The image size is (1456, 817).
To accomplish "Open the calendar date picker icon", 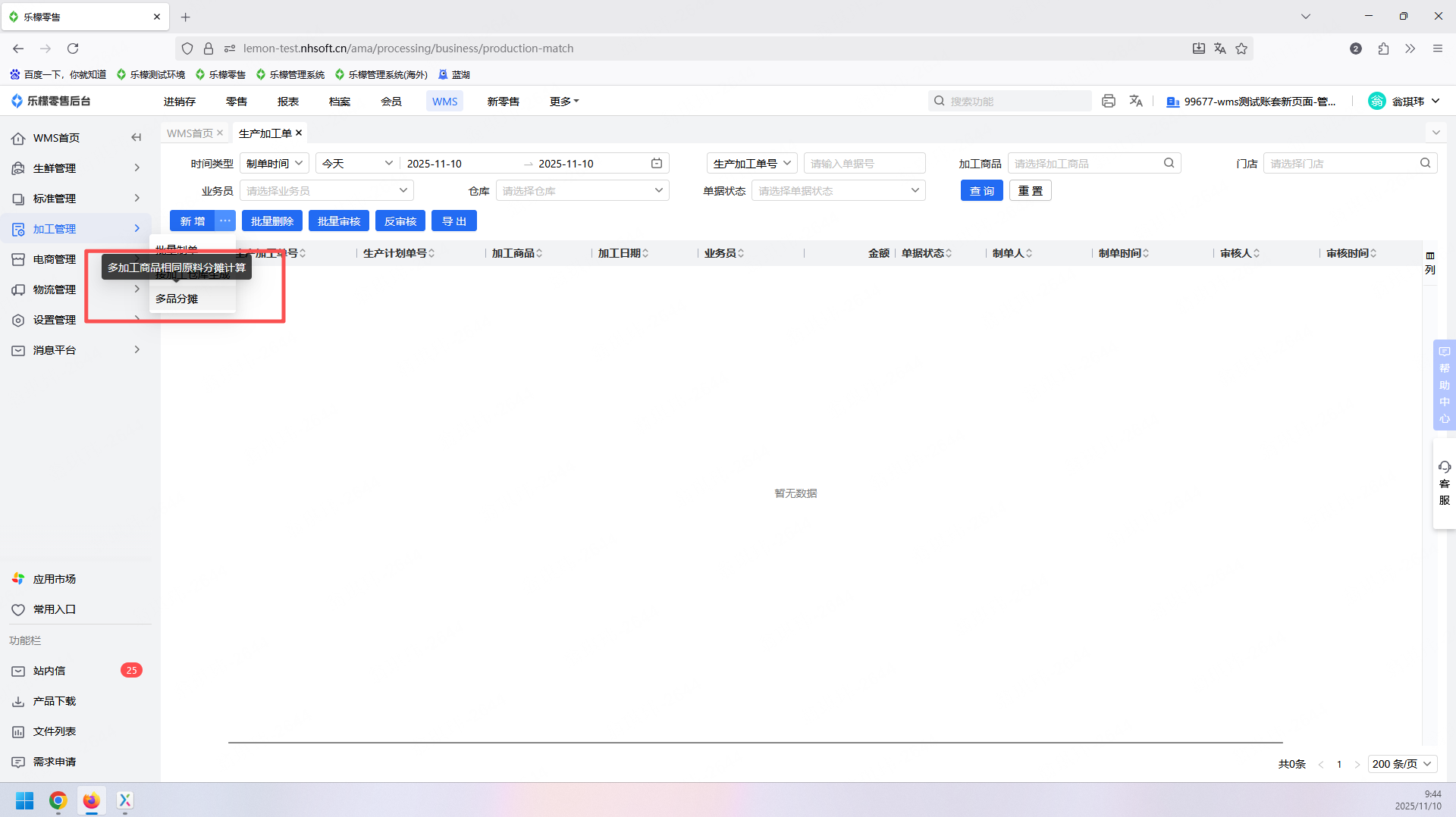I will point(657,163).
